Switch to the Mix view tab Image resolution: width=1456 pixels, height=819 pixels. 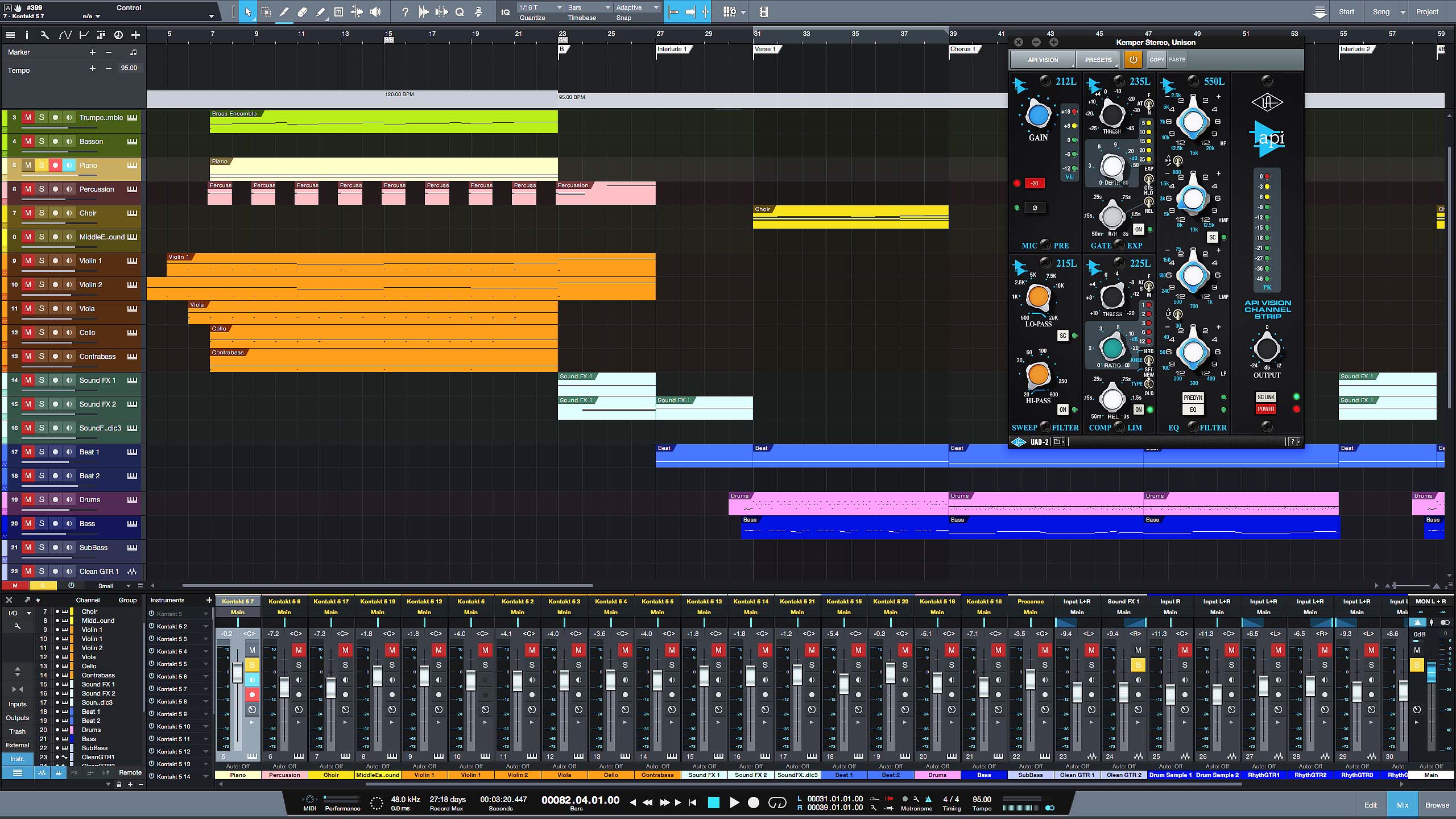point(1403,805)
